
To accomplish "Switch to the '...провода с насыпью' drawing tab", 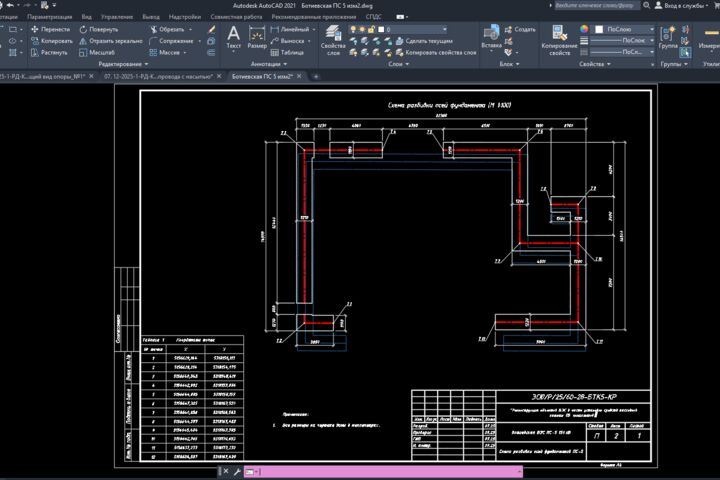I will click(158, 76).
